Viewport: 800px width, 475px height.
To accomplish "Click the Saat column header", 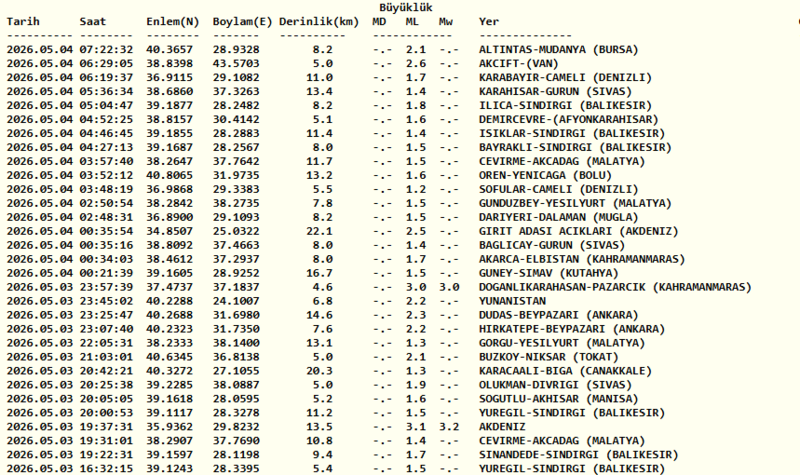I will click(93, 22).
